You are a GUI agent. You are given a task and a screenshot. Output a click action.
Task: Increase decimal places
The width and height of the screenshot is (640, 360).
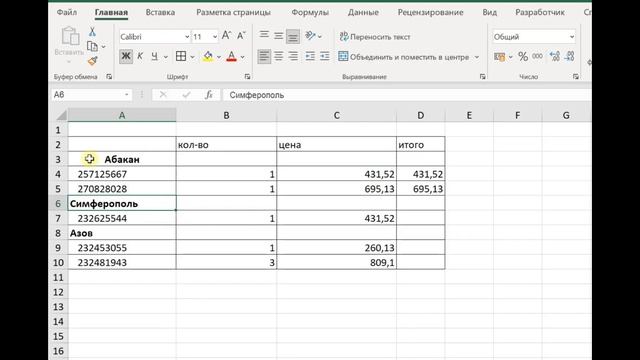(555, 56)
